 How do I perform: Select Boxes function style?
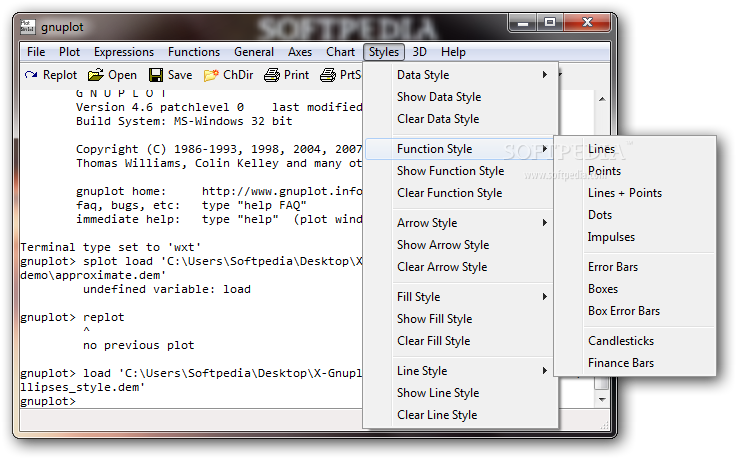(x=635, y=289)
